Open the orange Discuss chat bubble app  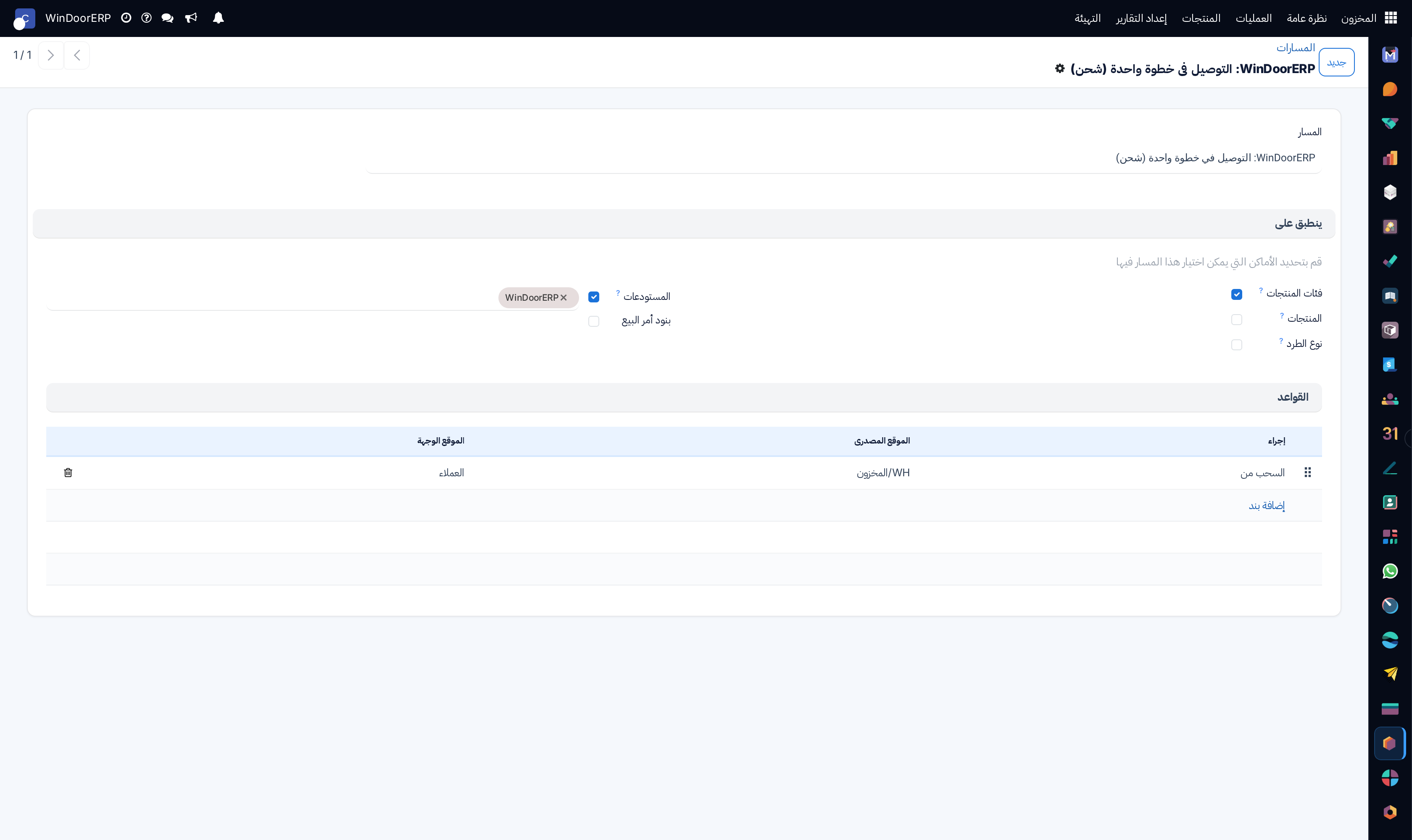tap(1390, 89)
